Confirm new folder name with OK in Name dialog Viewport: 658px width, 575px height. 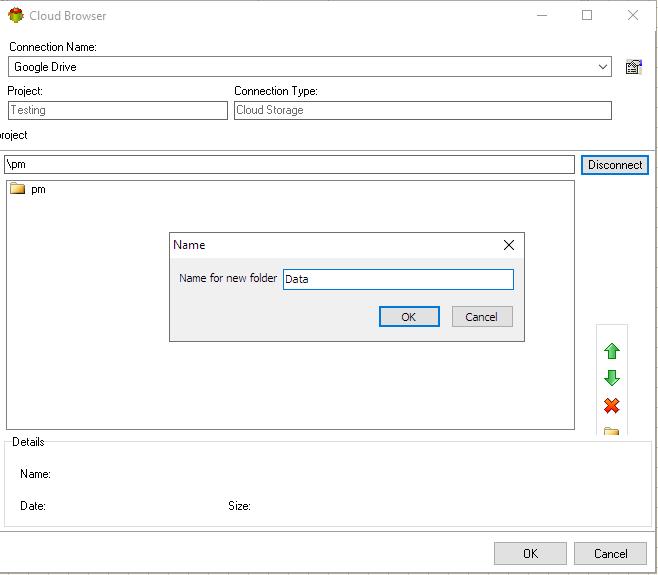(x=409, y=316)
